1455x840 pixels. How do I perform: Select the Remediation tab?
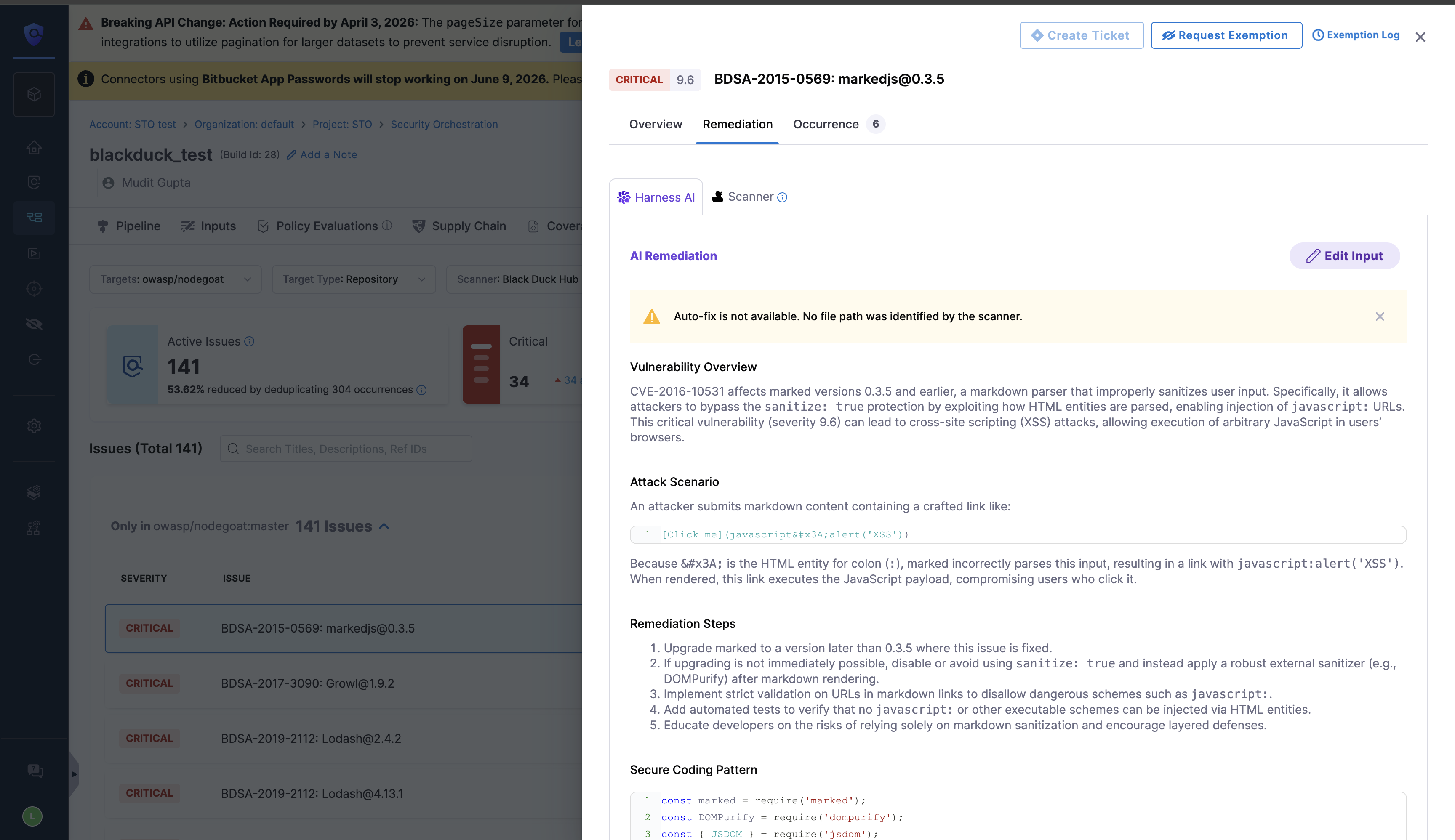tap(737, 124)
